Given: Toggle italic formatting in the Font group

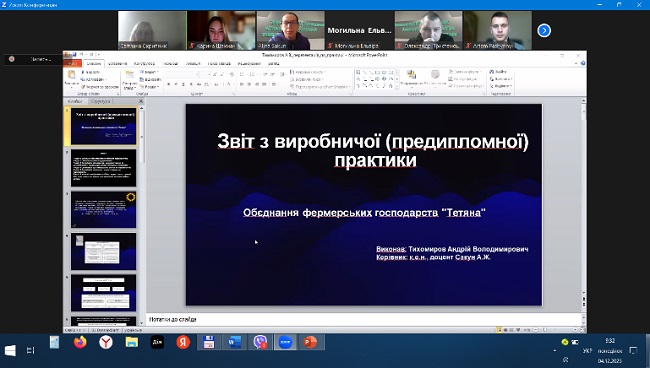Looking at the screenshot, I should tap(176, 84).
